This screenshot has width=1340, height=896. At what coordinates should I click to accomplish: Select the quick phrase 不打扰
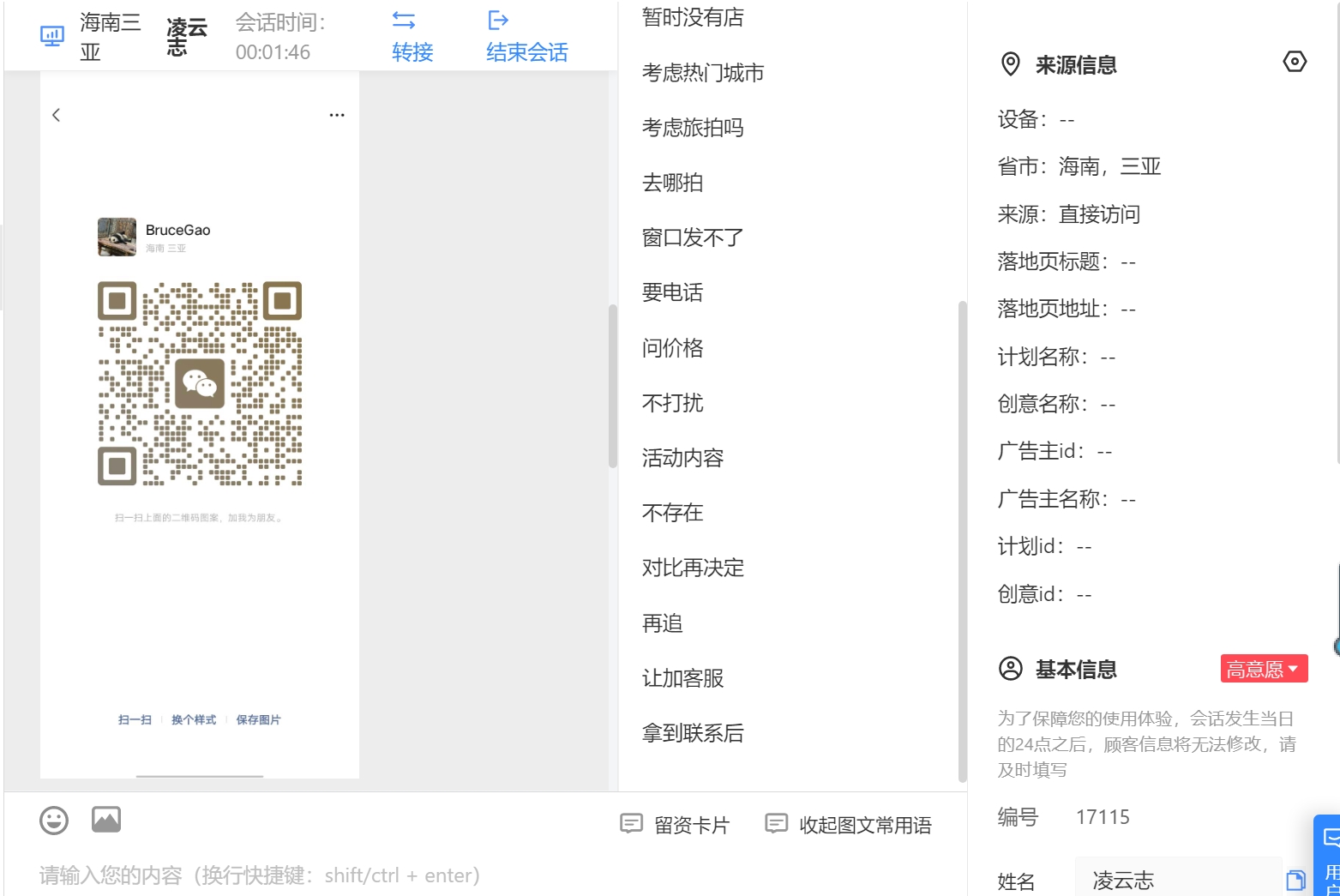tap(672, 403)
